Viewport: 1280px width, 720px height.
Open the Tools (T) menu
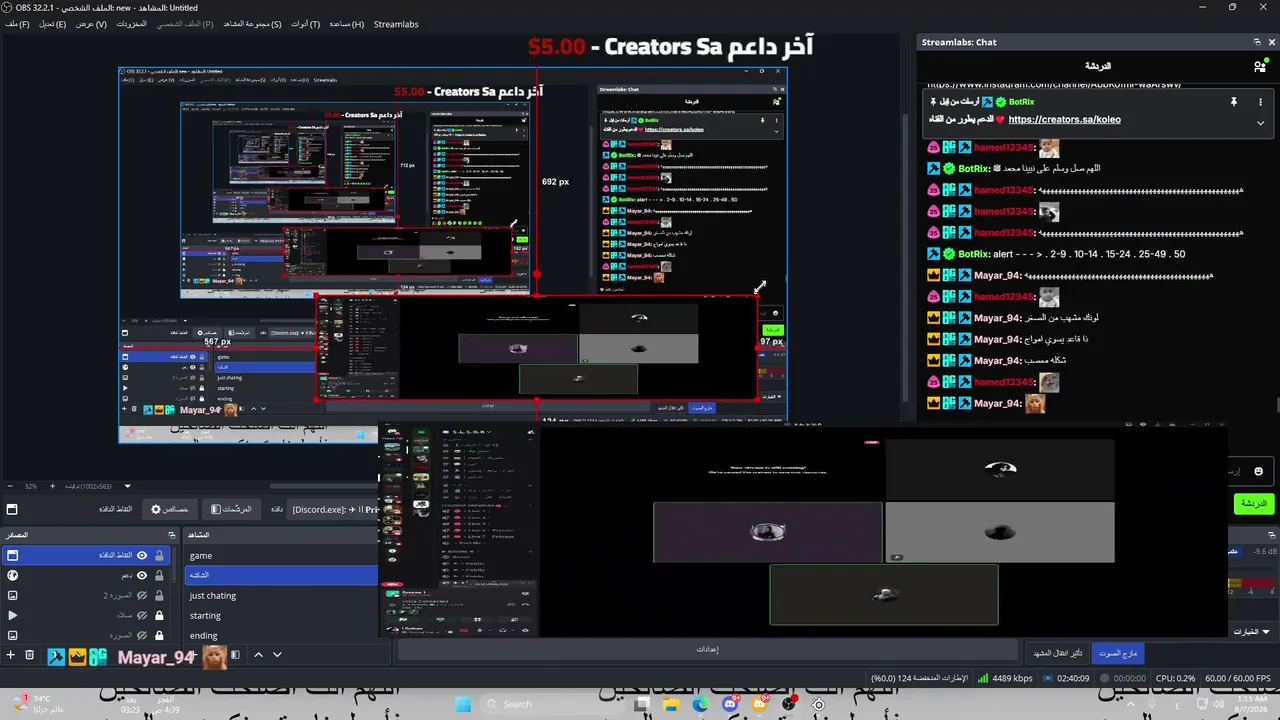click(x=306, y=24)
